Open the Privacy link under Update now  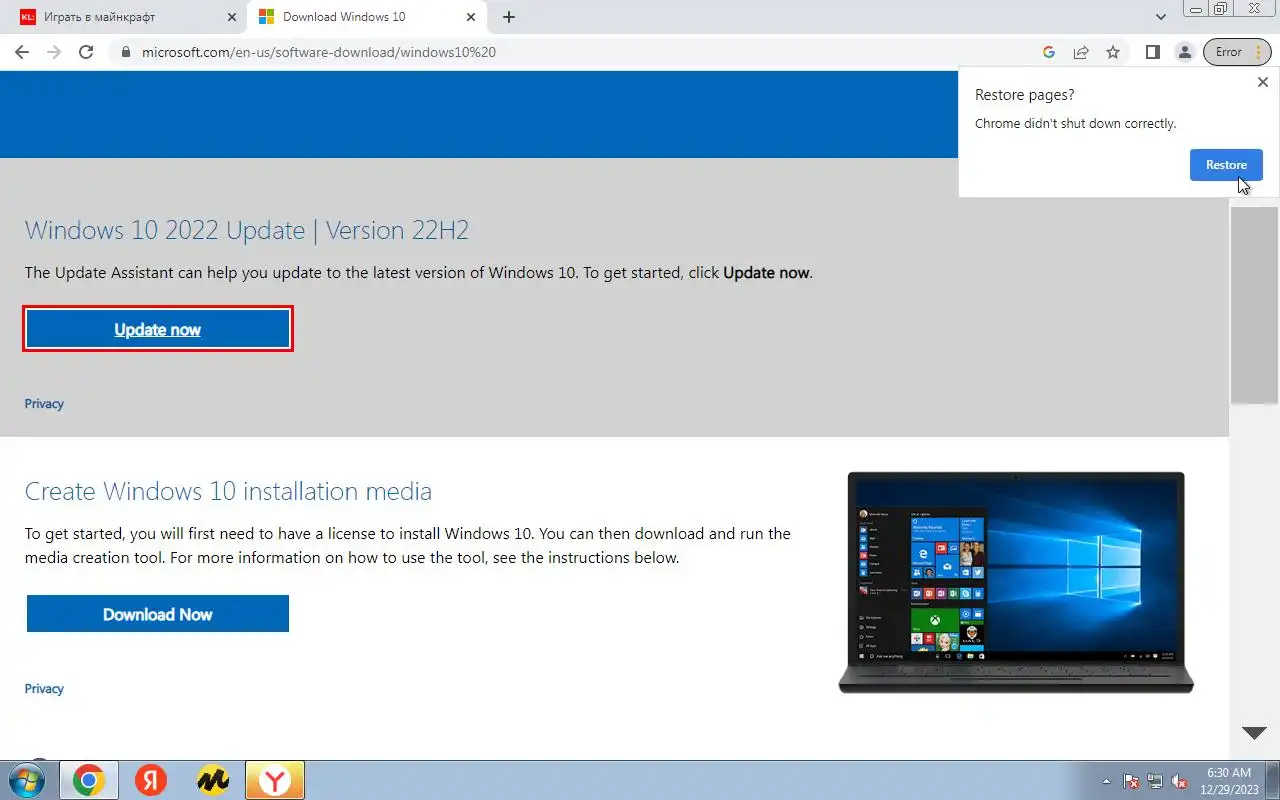tap(44, 404)
